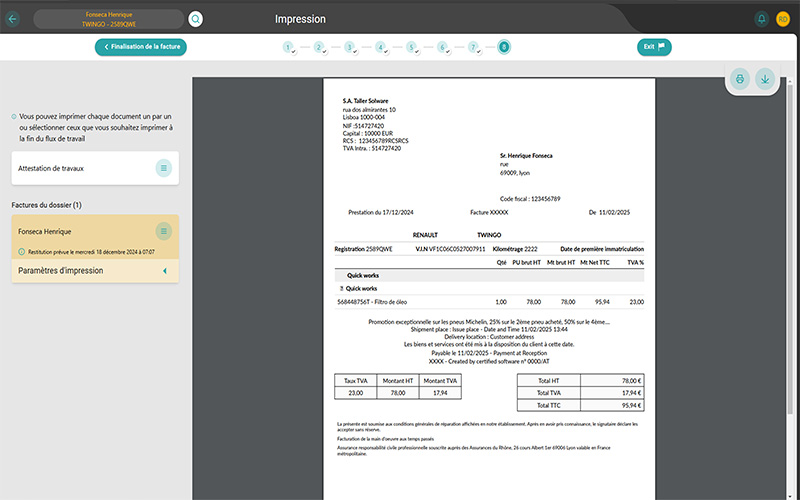800x500 pixels.
Task: Select current workflow step 8
Action: coord(503,46)
